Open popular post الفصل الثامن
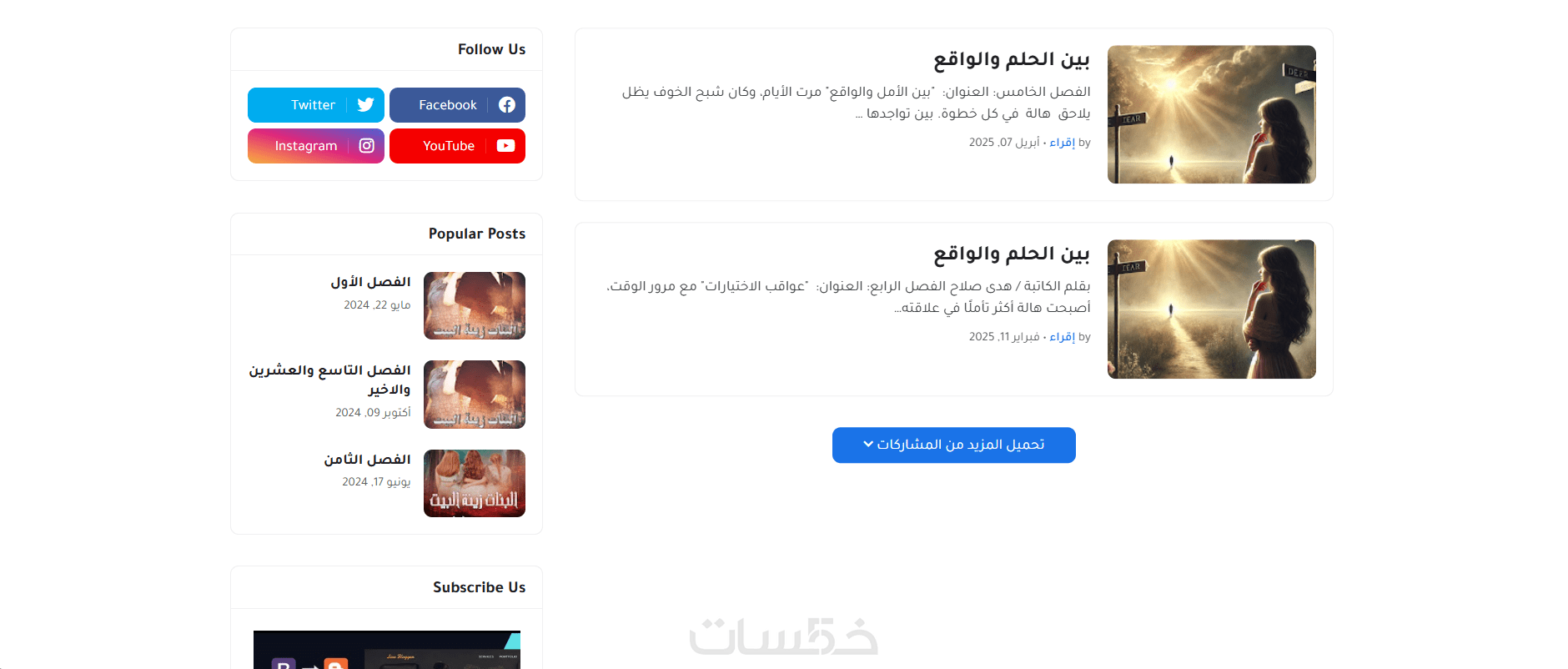 click(367, 460)
